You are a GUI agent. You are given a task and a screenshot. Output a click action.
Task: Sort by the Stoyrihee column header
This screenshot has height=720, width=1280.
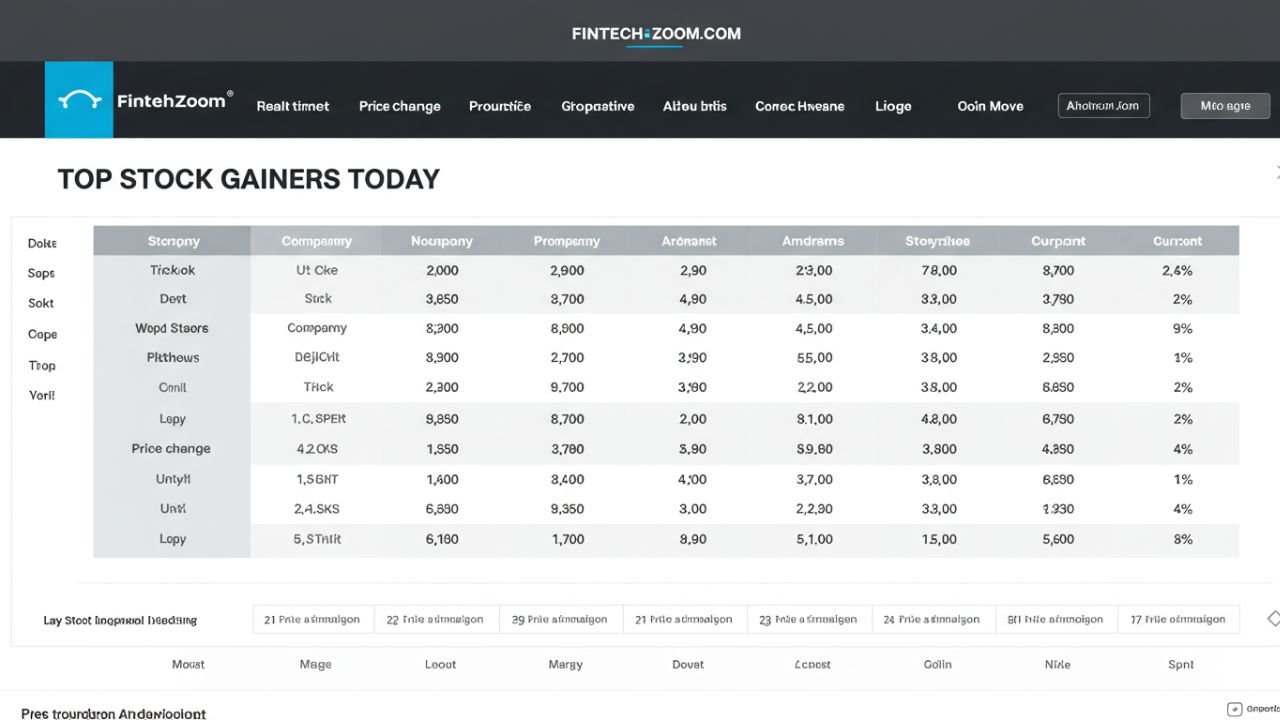[937, 241]
